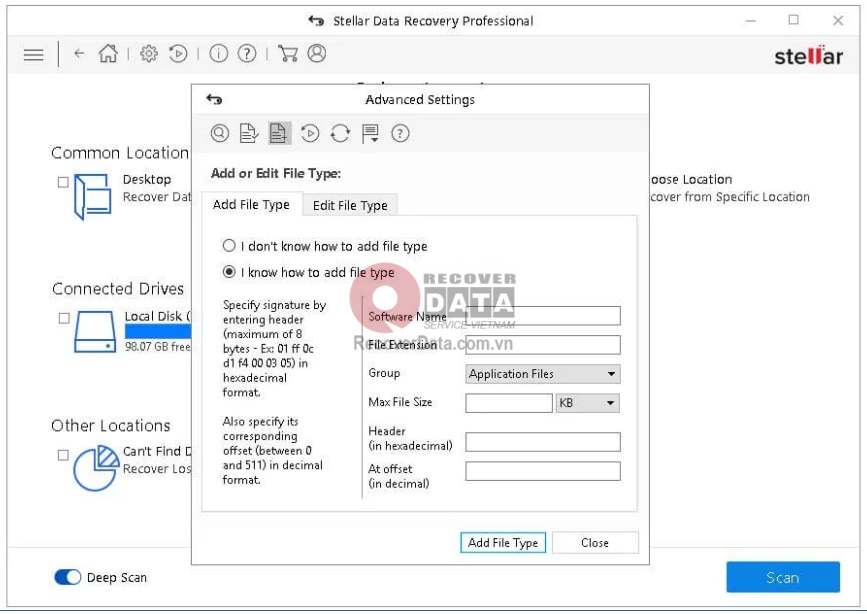Click the At offset decimal input field
Viewport: 867px width, 614px height.
click(542, 471)
